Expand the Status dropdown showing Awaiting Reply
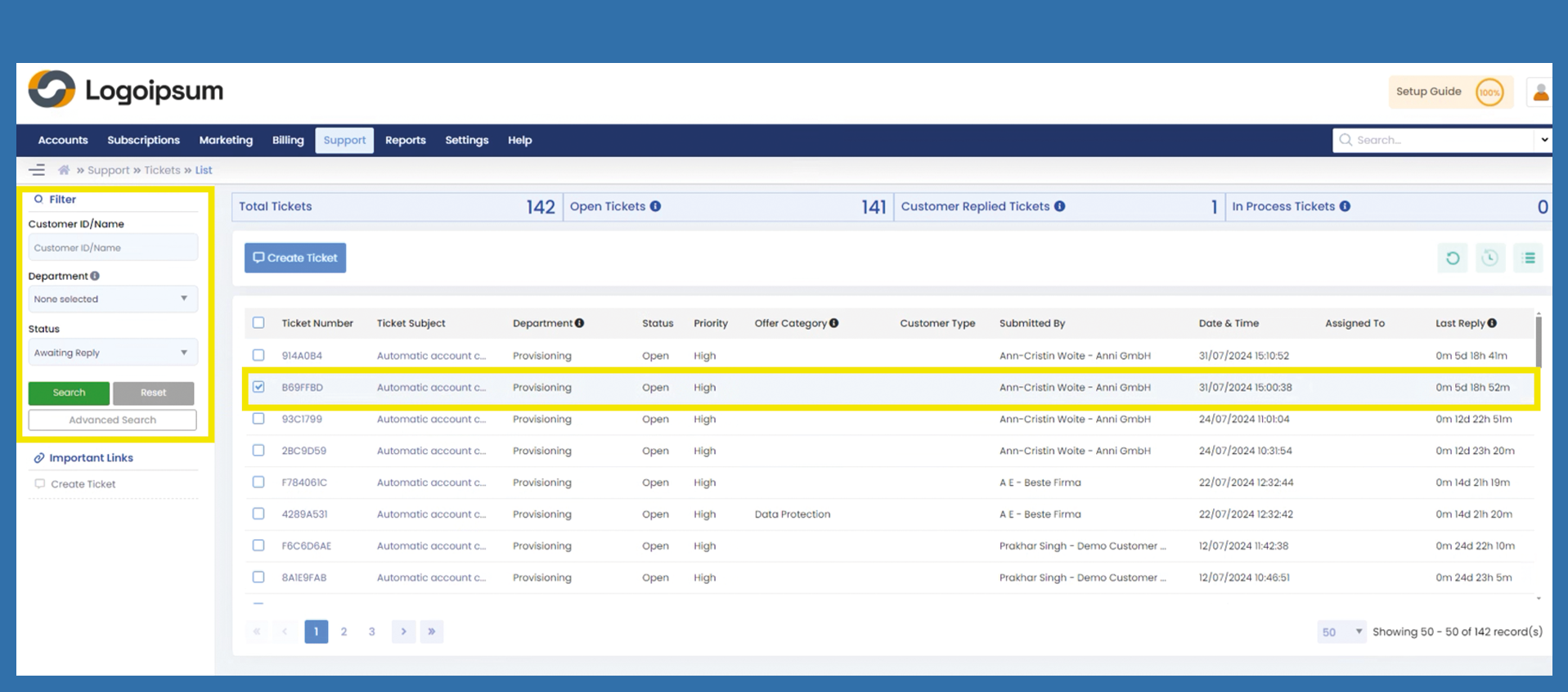 coord(112,353)
